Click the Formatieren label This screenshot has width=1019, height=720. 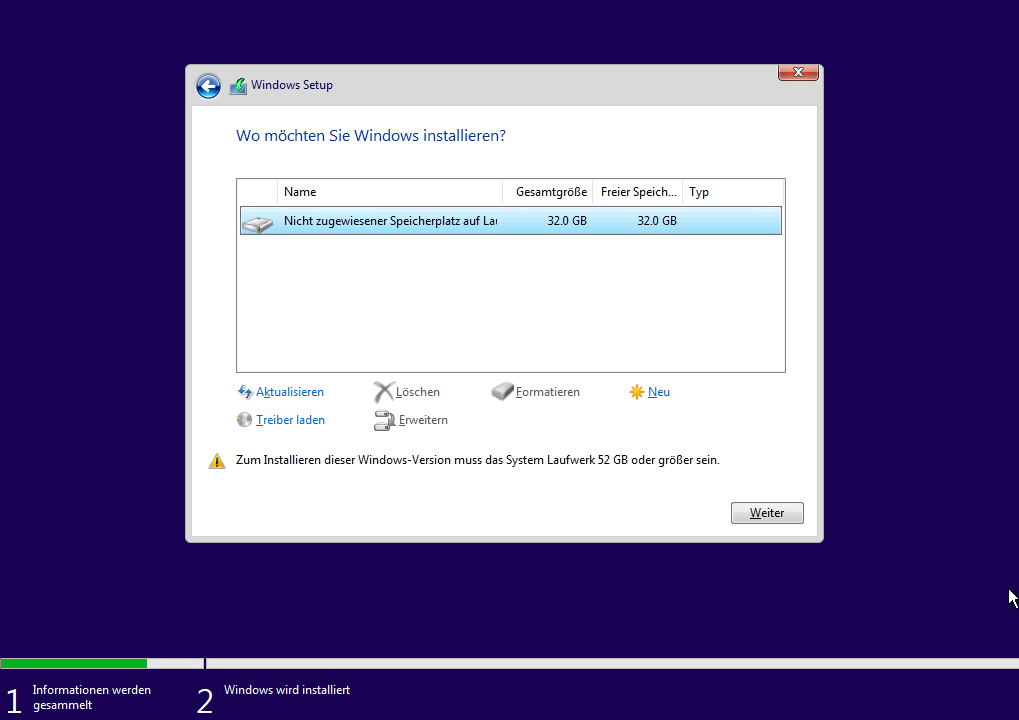pyautogui.click(x=548, y=392)
